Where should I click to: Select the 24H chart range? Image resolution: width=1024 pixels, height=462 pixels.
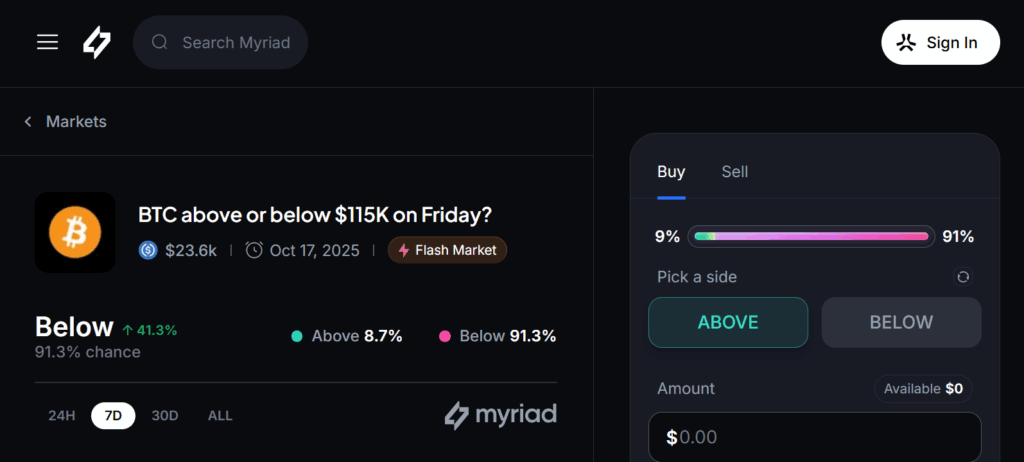62,415
